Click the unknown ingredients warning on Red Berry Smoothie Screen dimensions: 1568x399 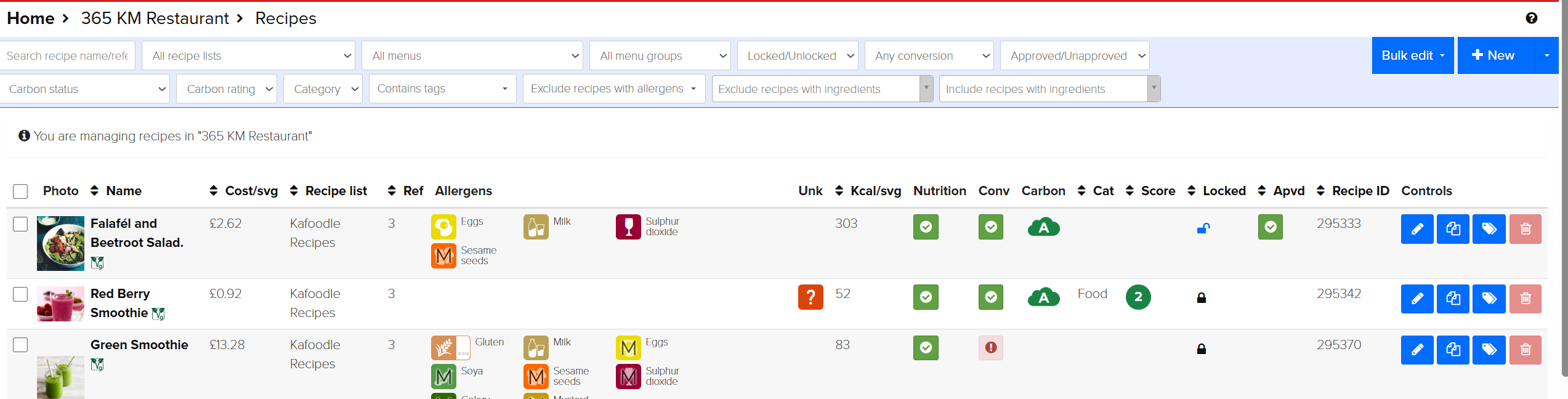(x=810, y=297)
